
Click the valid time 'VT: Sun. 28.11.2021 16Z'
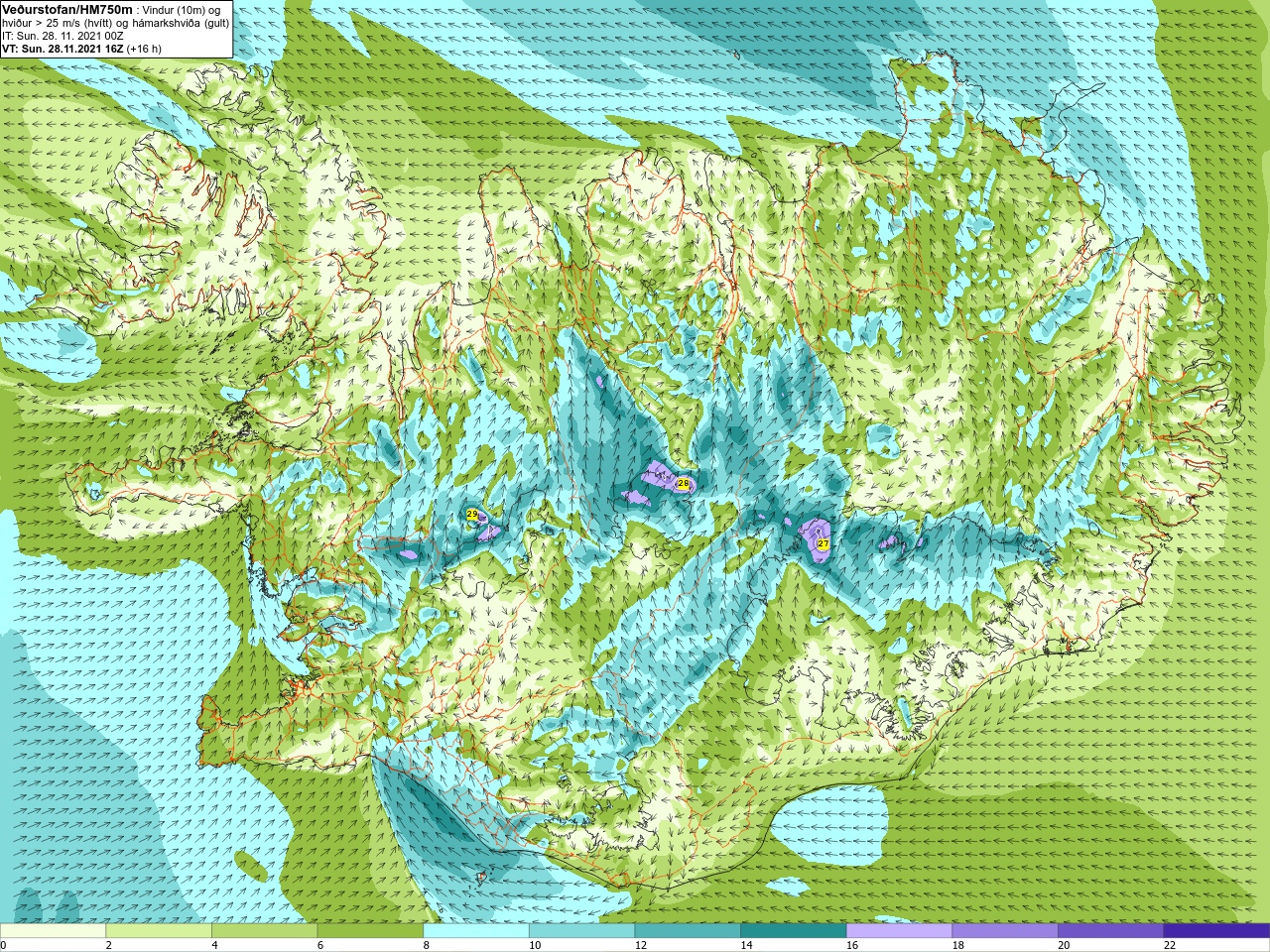pos(63,48)
